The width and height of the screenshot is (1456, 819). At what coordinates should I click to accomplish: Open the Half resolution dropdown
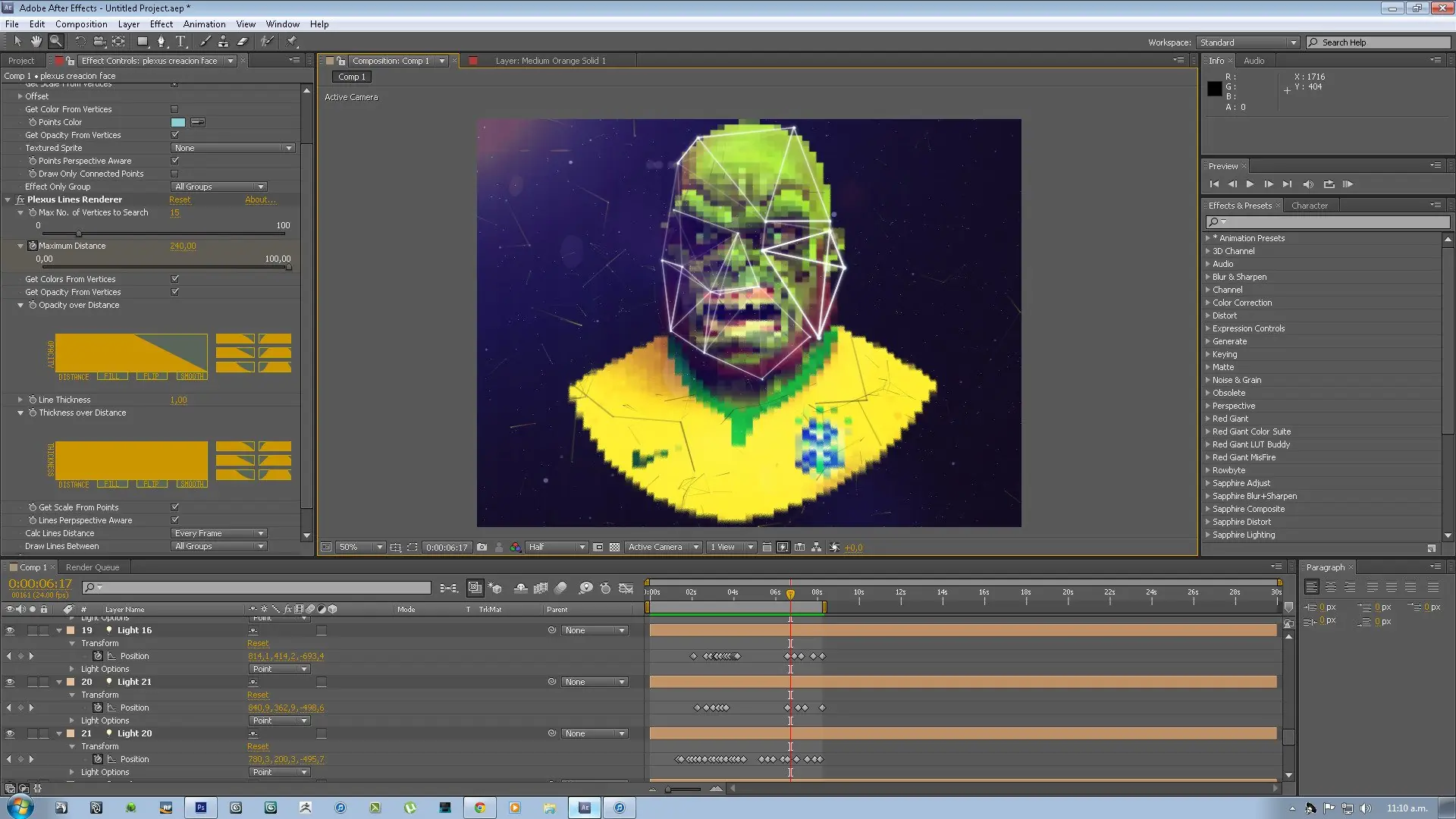point(557,547)
